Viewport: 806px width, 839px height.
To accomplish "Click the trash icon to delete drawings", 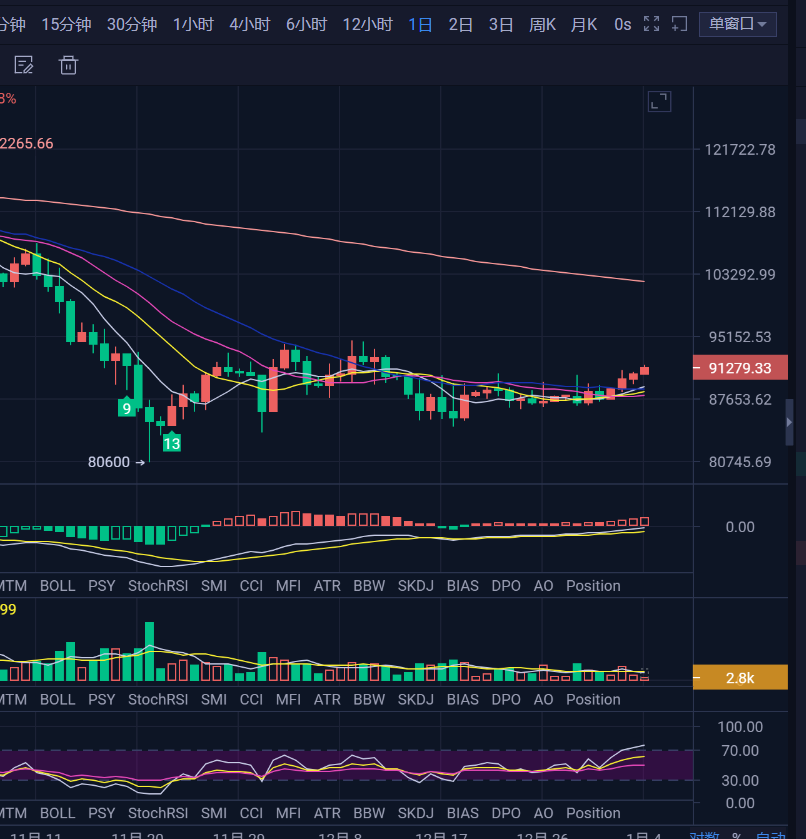I will 68,66.
